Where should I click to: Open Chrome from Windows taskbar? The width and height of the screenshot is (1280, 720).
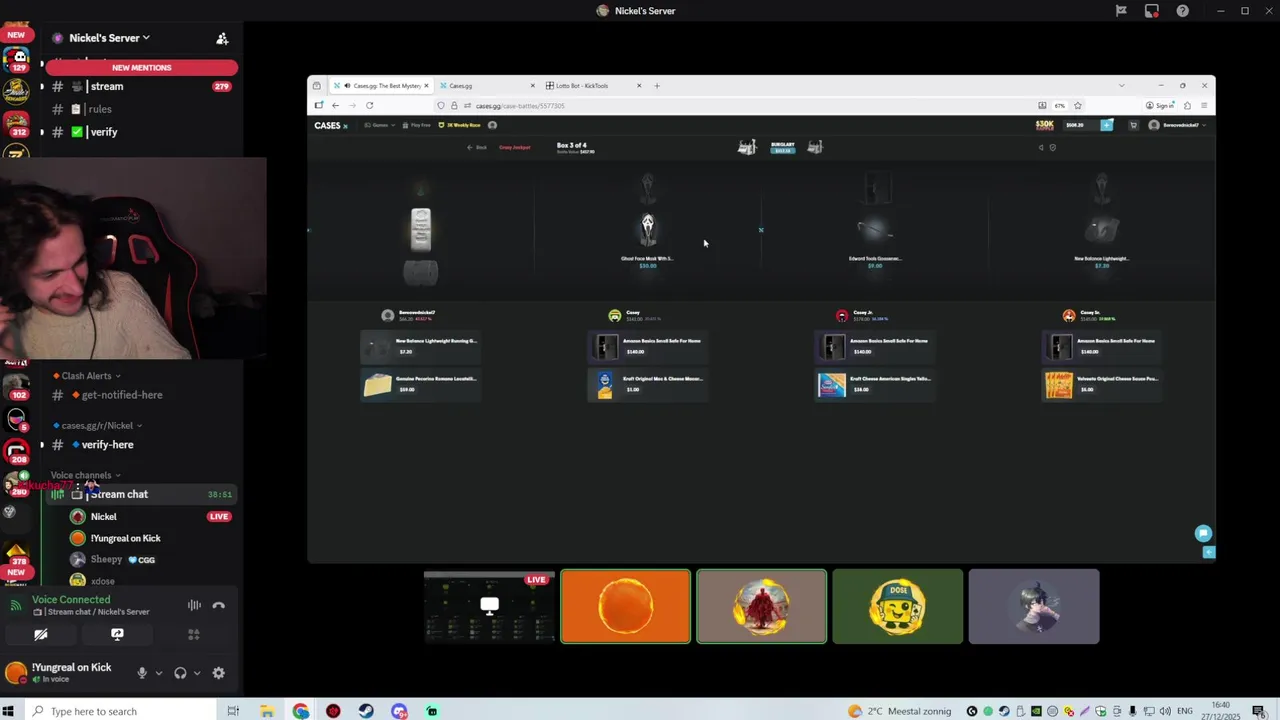[x=300, y=711]
